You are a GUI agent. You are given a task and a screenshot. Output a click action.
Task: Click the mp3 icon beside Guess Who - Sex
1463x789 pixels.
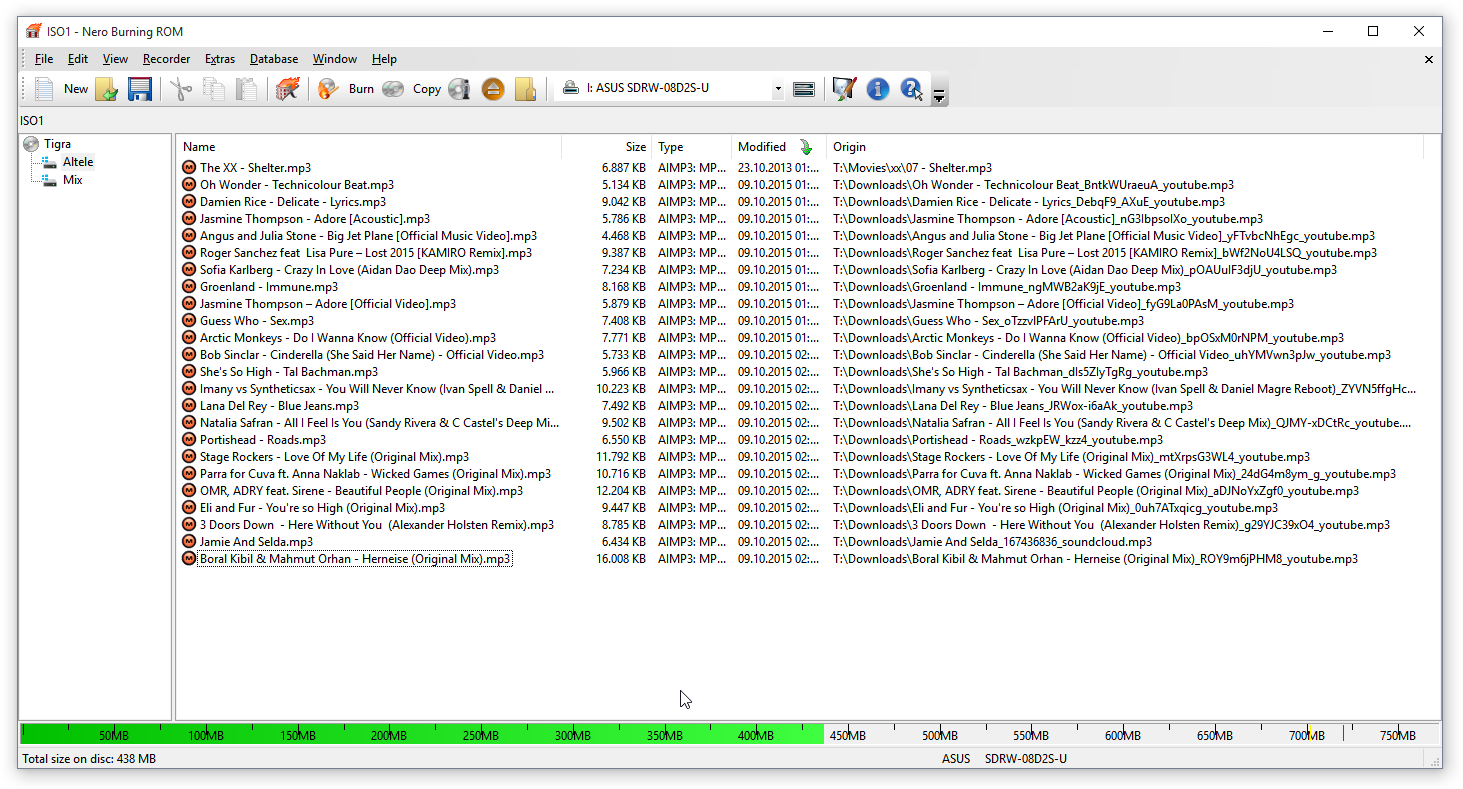[x=189, y=321]
